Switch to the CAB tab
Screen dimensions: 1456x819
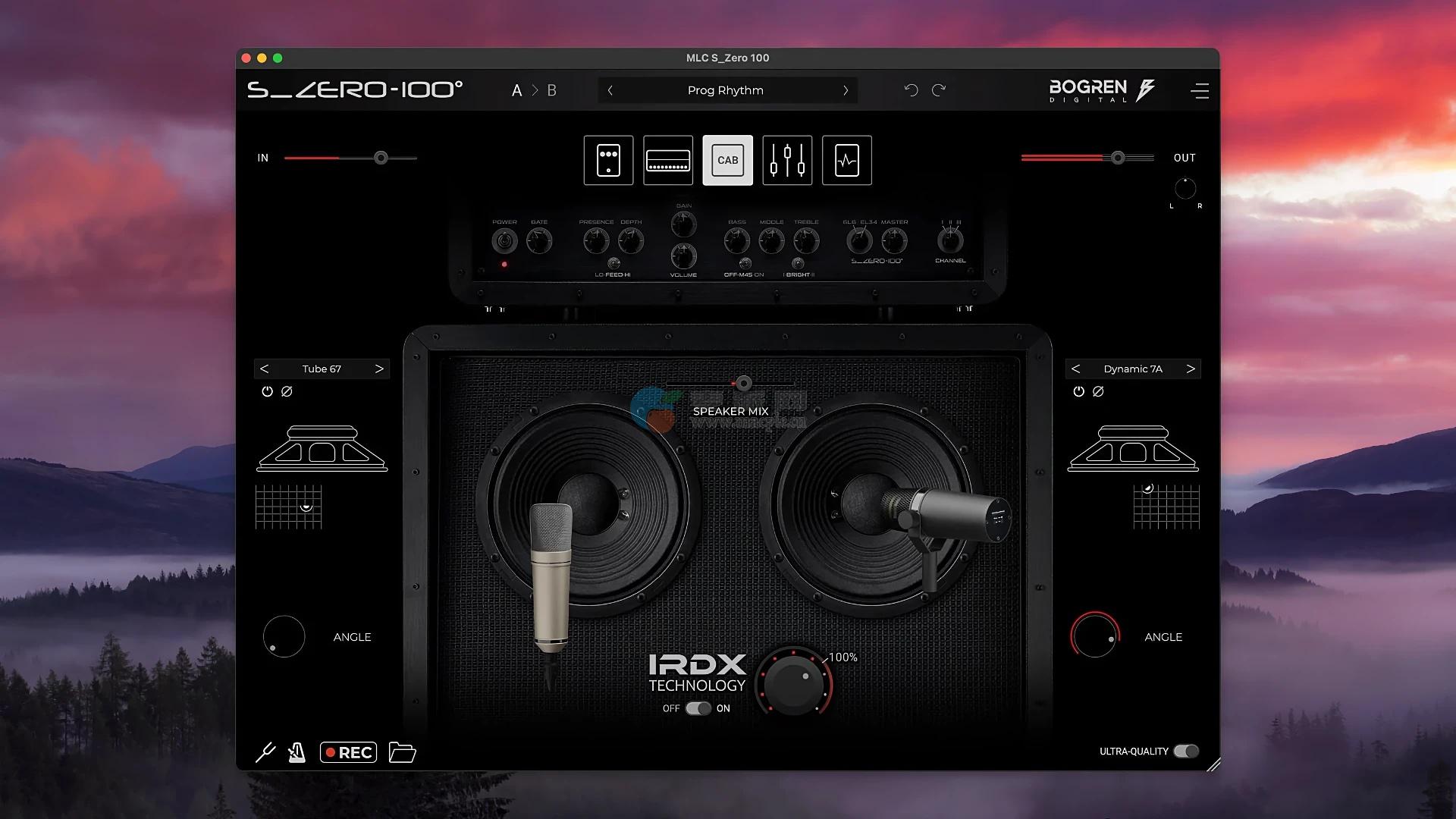coord(727,160)
